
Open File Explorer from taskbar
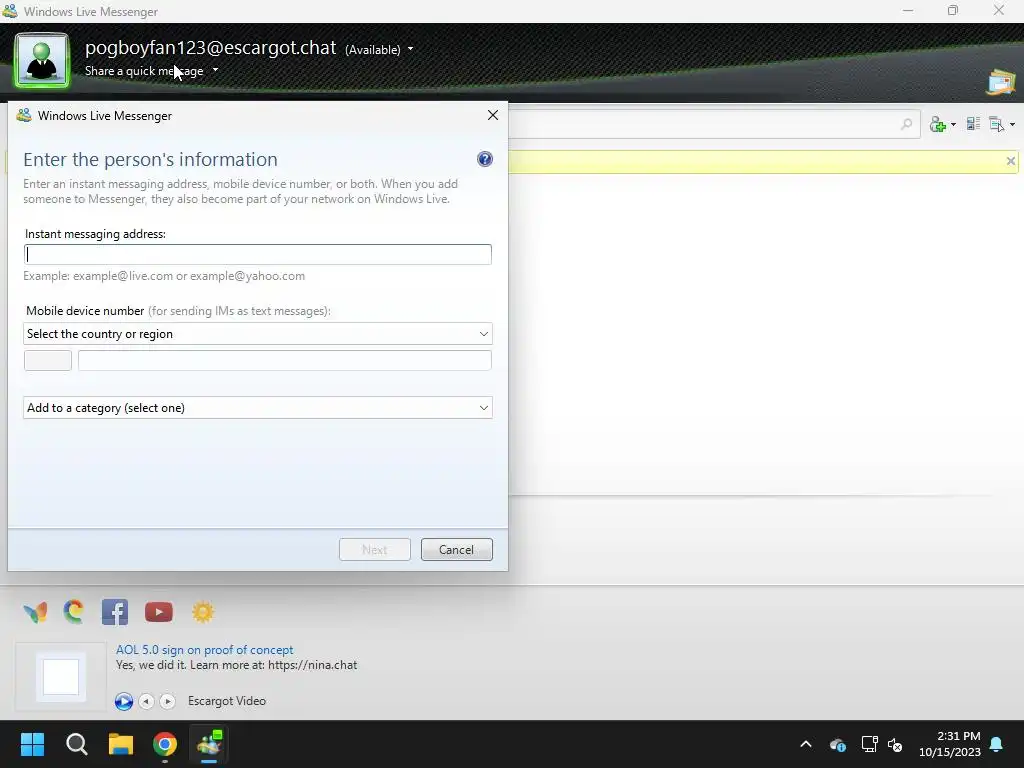coord(121,744)
